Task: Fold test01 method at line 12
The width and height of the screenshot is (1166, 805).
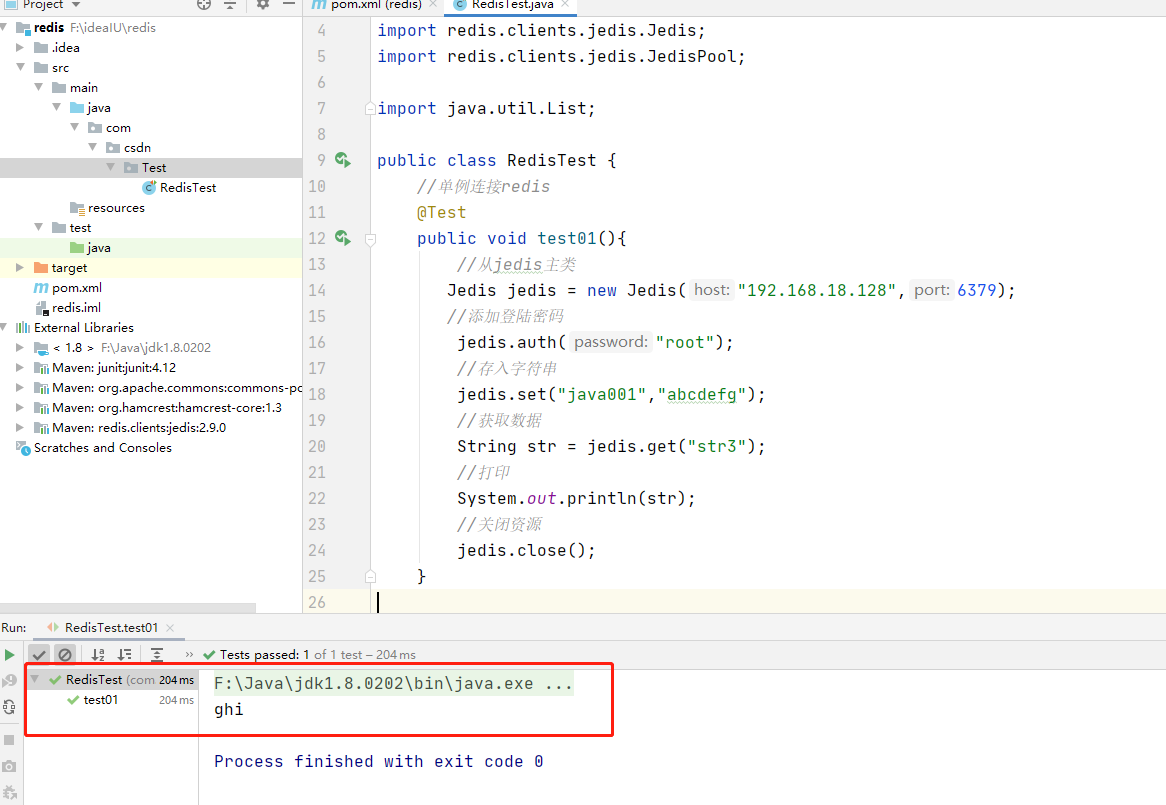Action: pos(370,239)
